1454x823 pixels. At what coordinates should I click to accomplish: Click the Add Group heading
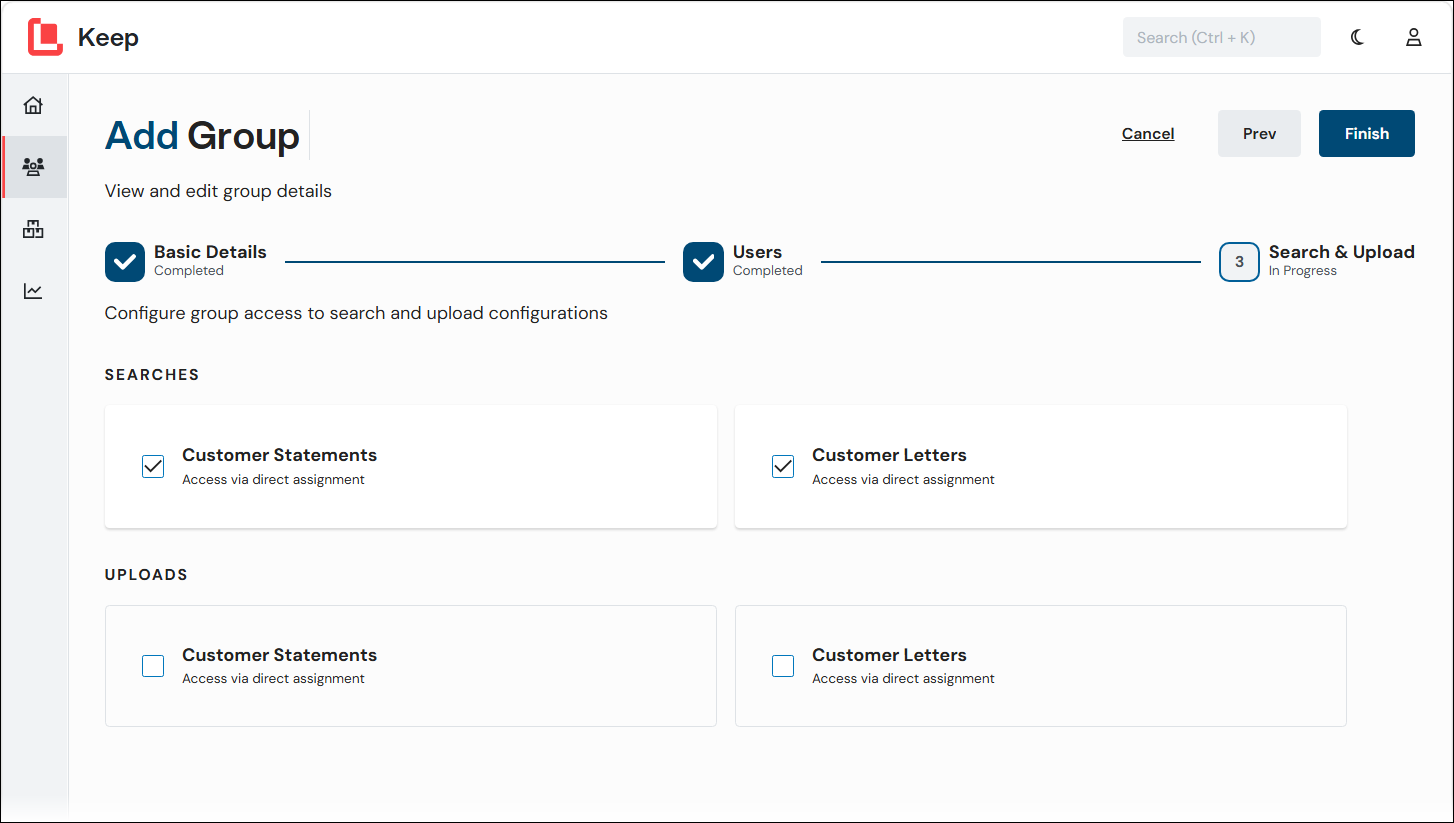click(x=202, y=135)
